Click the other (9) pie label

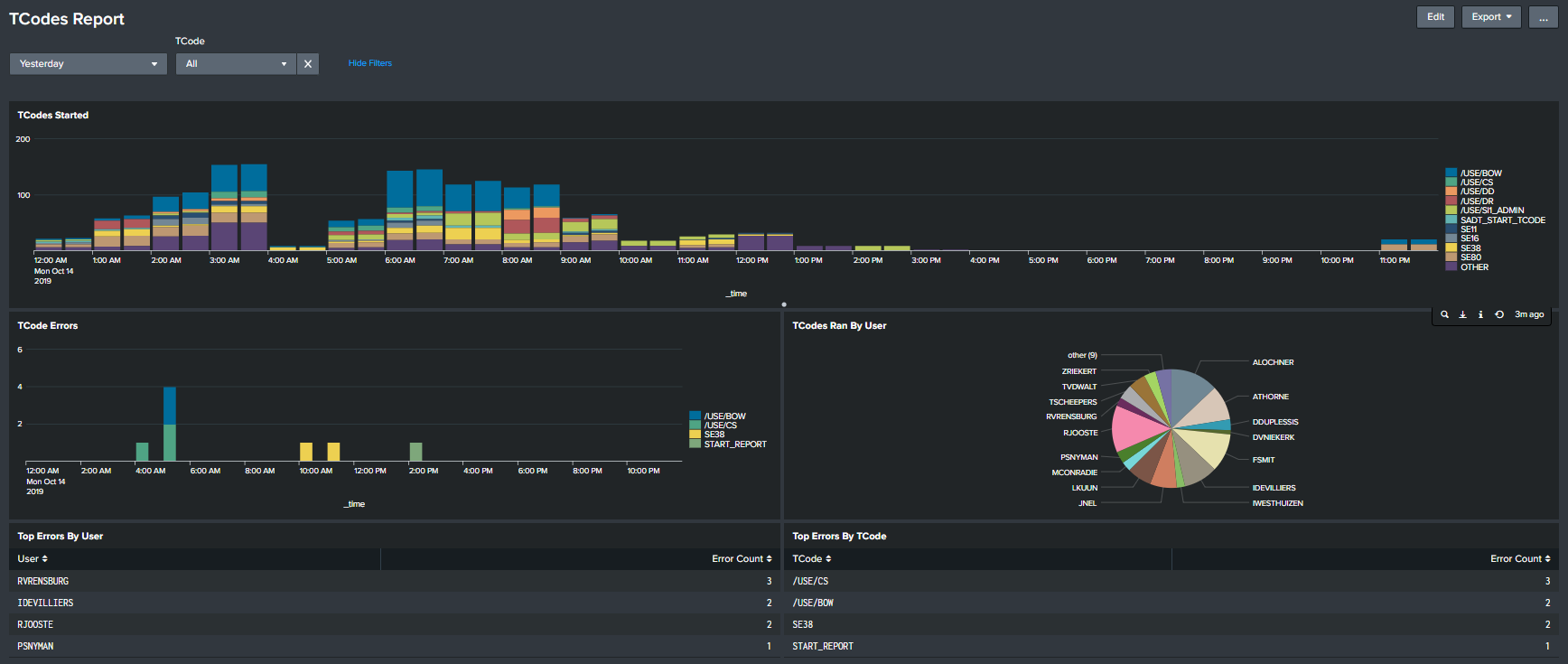[1082, 355]
